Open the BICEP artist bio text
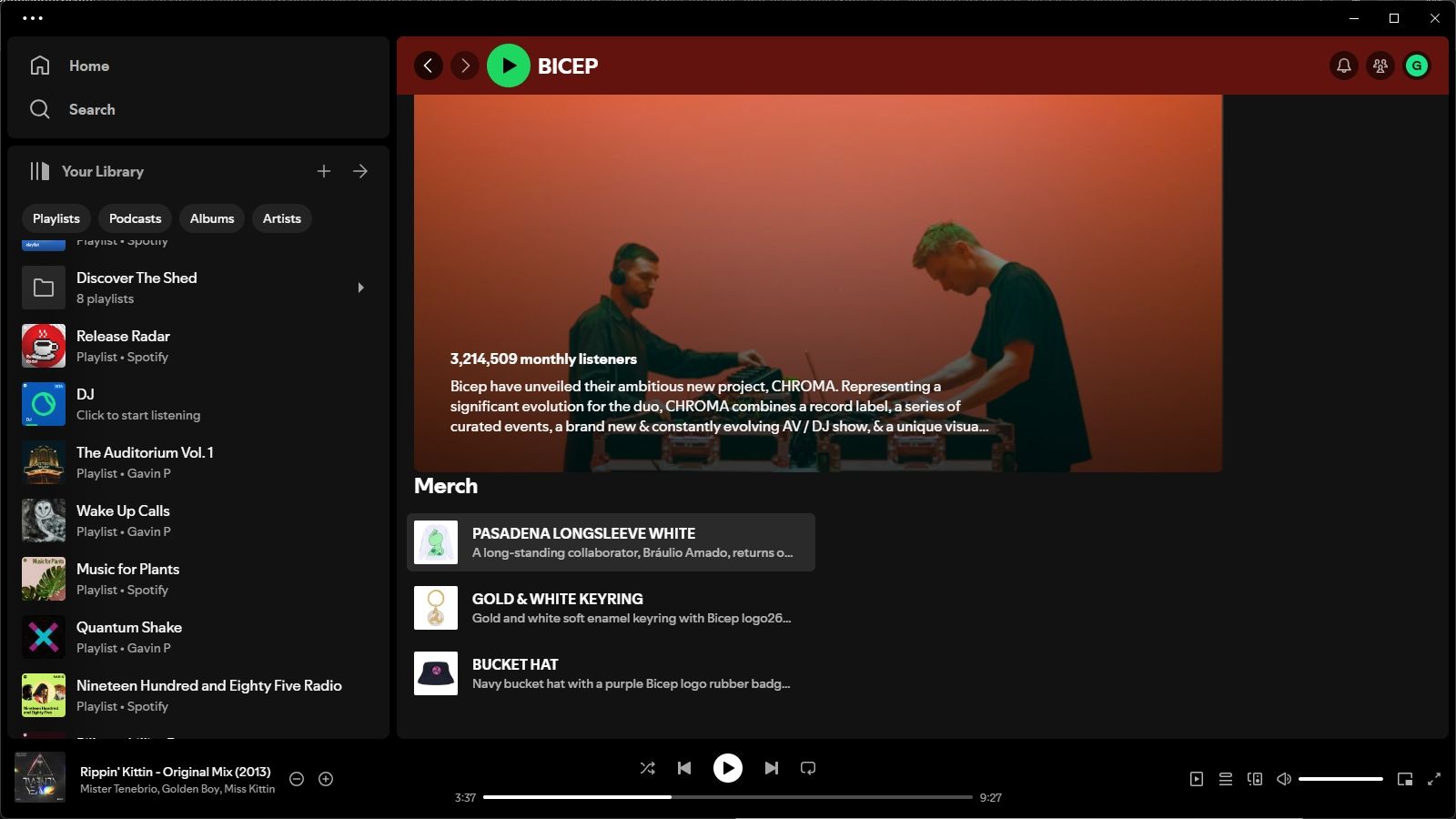Viewport: 1456px width, 819px height. pos(719,406)
